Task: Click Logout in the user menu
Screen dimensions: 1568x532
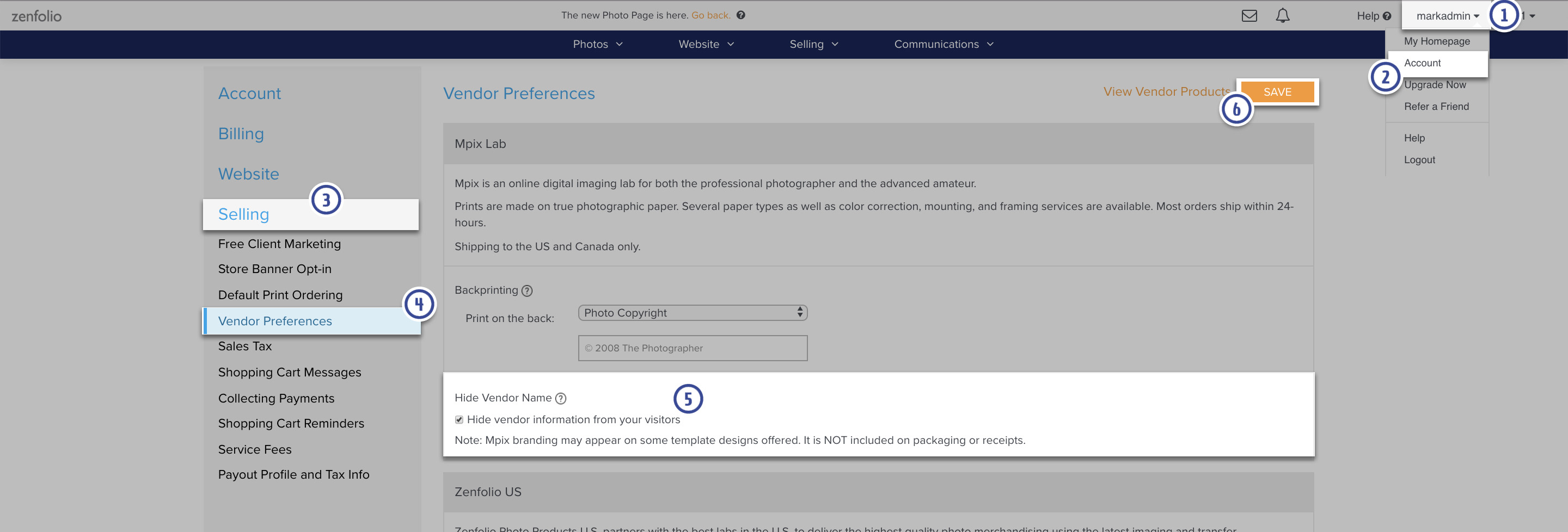Action: tap(1419, 160)
